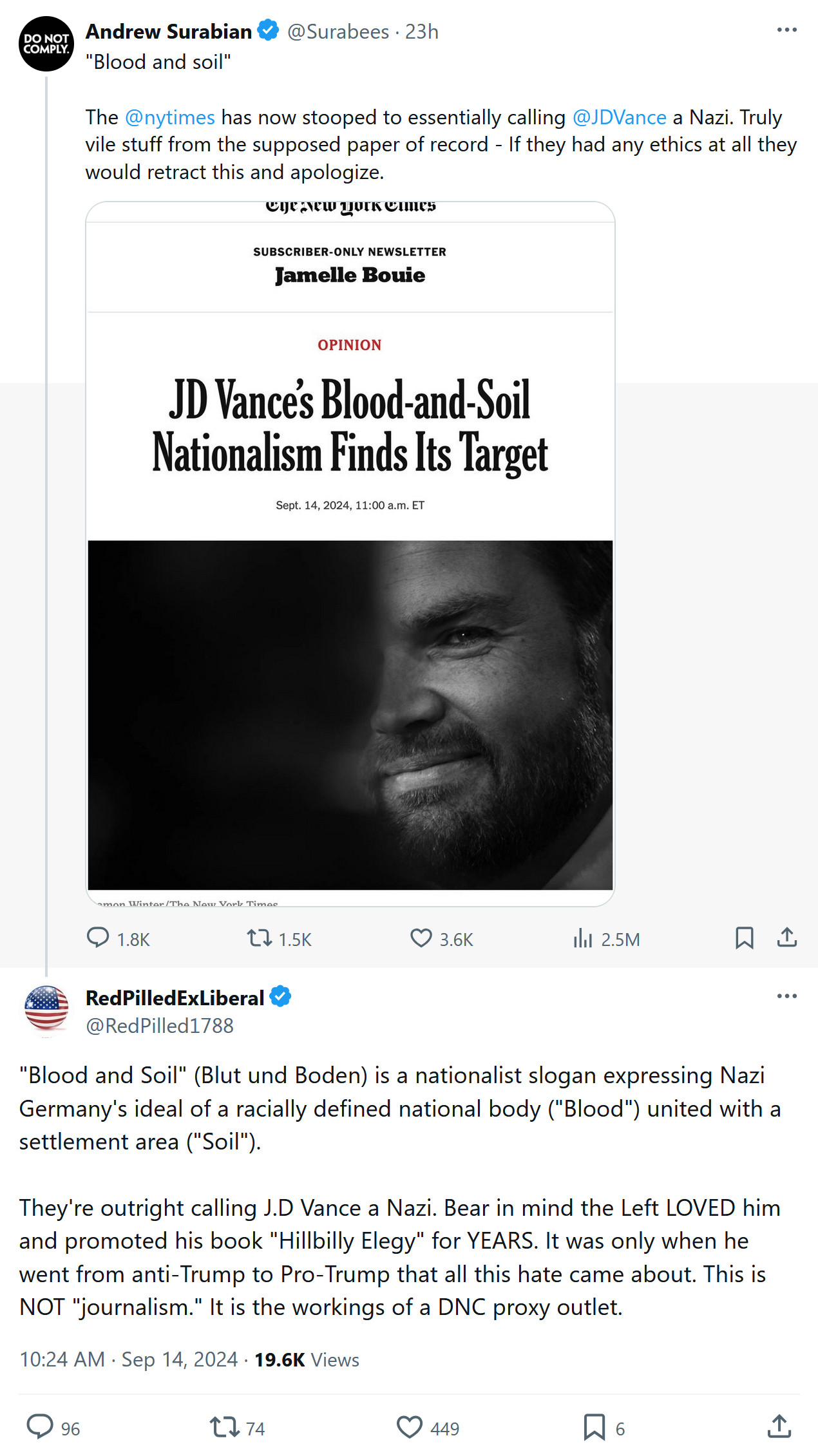818x1456 pixels.
Task: Open Andrew Surabian's profile avatar
Action: [x=46, y=44]
